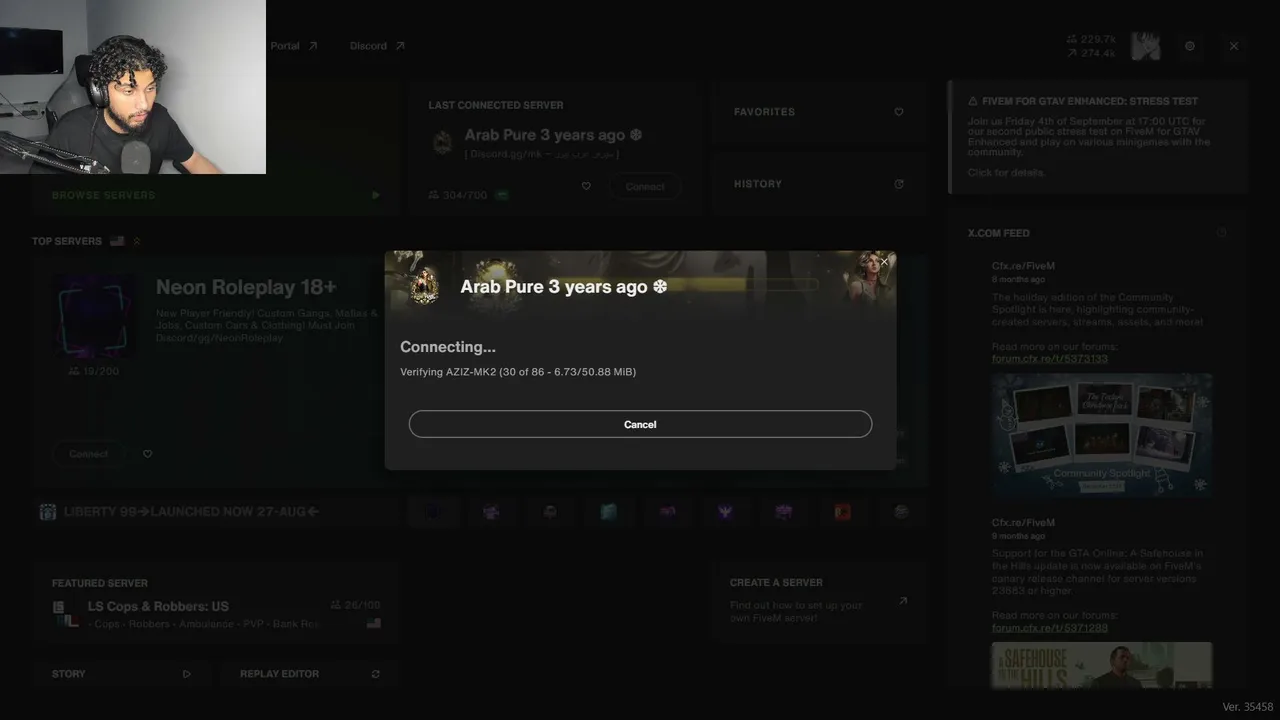The image size is (1280, 720).
Task: Click first Cfx.re/FiveM feed author name
Action: click(x=1023, y=266)
